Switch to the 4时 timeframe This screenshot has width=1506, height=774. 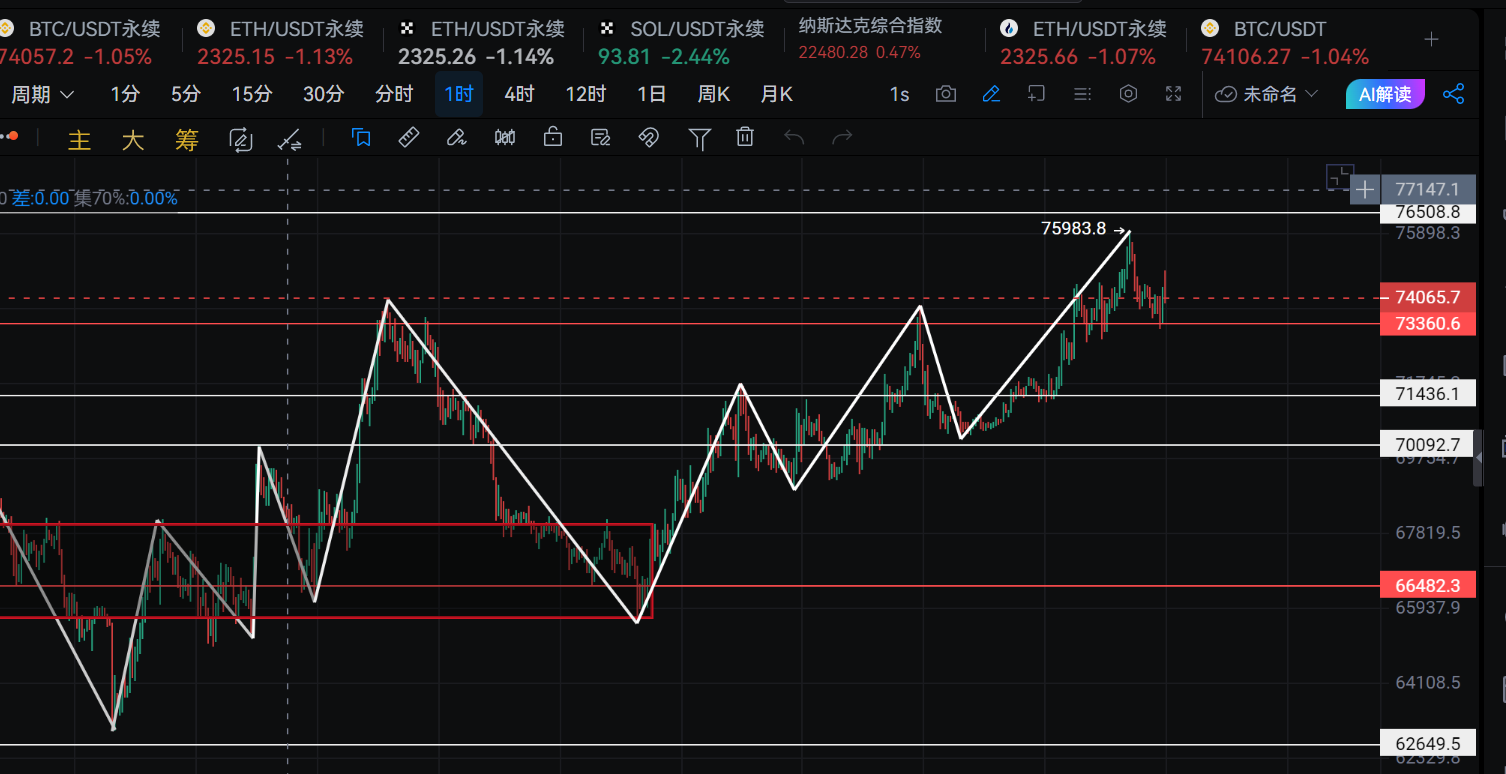519,94
